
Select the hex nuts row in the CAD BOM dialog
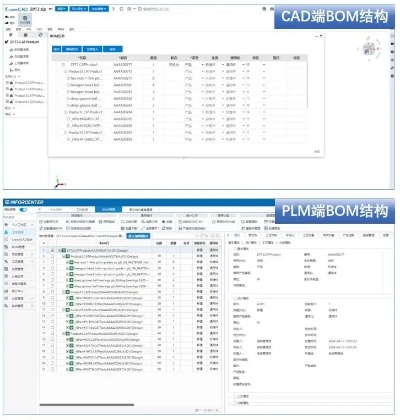pyautogui.click(x=179, y=78)
